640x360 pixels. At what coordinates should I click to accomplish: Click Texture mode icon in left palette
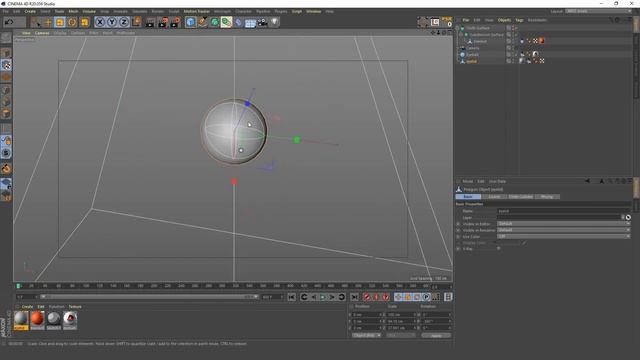point(6,65)
